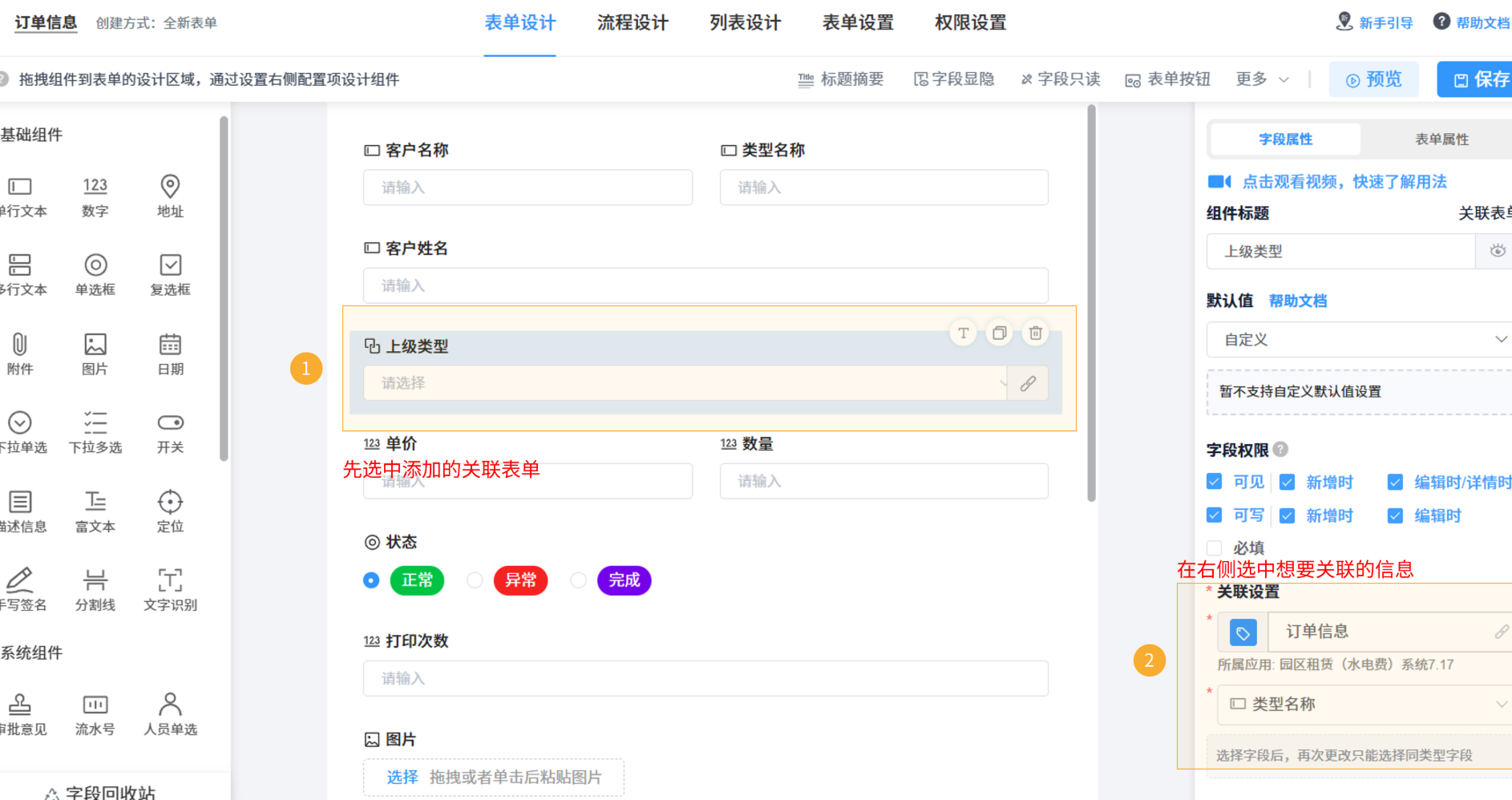Toggle the 编辑时/详情时 checkbox
Image resolution: width=1512 pixels, height=800 pixels.
click(x=1396, y=482)
